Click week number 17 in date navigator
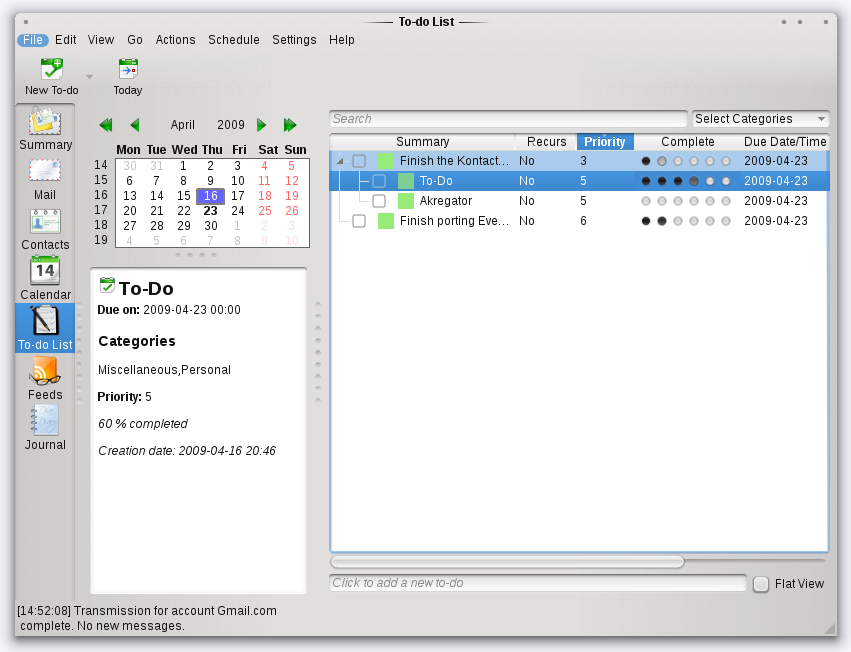Viewport: 851px width, 652px height. (x=101, y=210)
